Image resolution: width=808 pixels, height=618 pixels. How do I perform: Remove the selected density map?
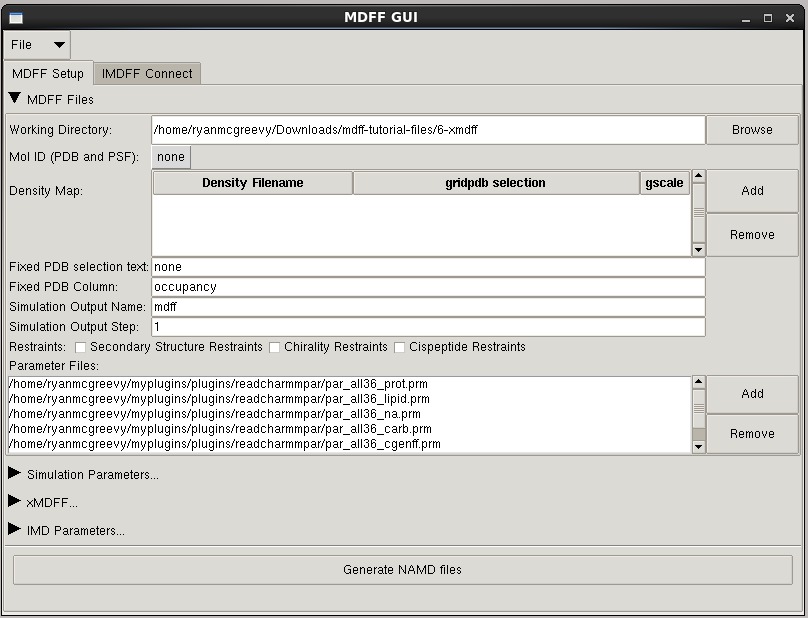click(751, 235)
